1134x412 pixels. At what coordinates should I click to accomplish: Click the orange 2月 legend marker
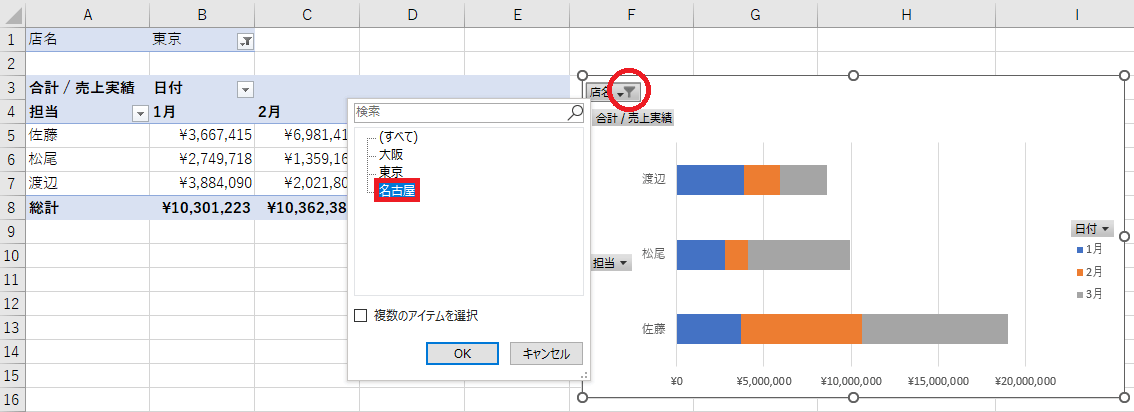click(x=1079, y=271)
